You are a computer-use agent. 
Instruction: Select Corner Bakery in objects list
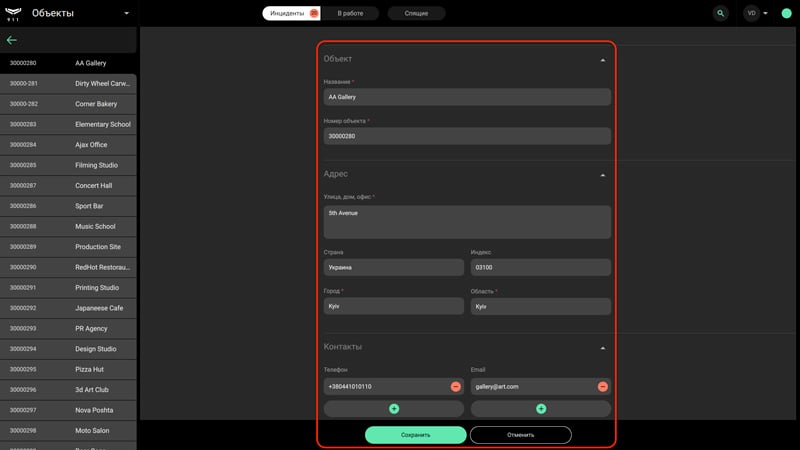[x=68, y=104]
